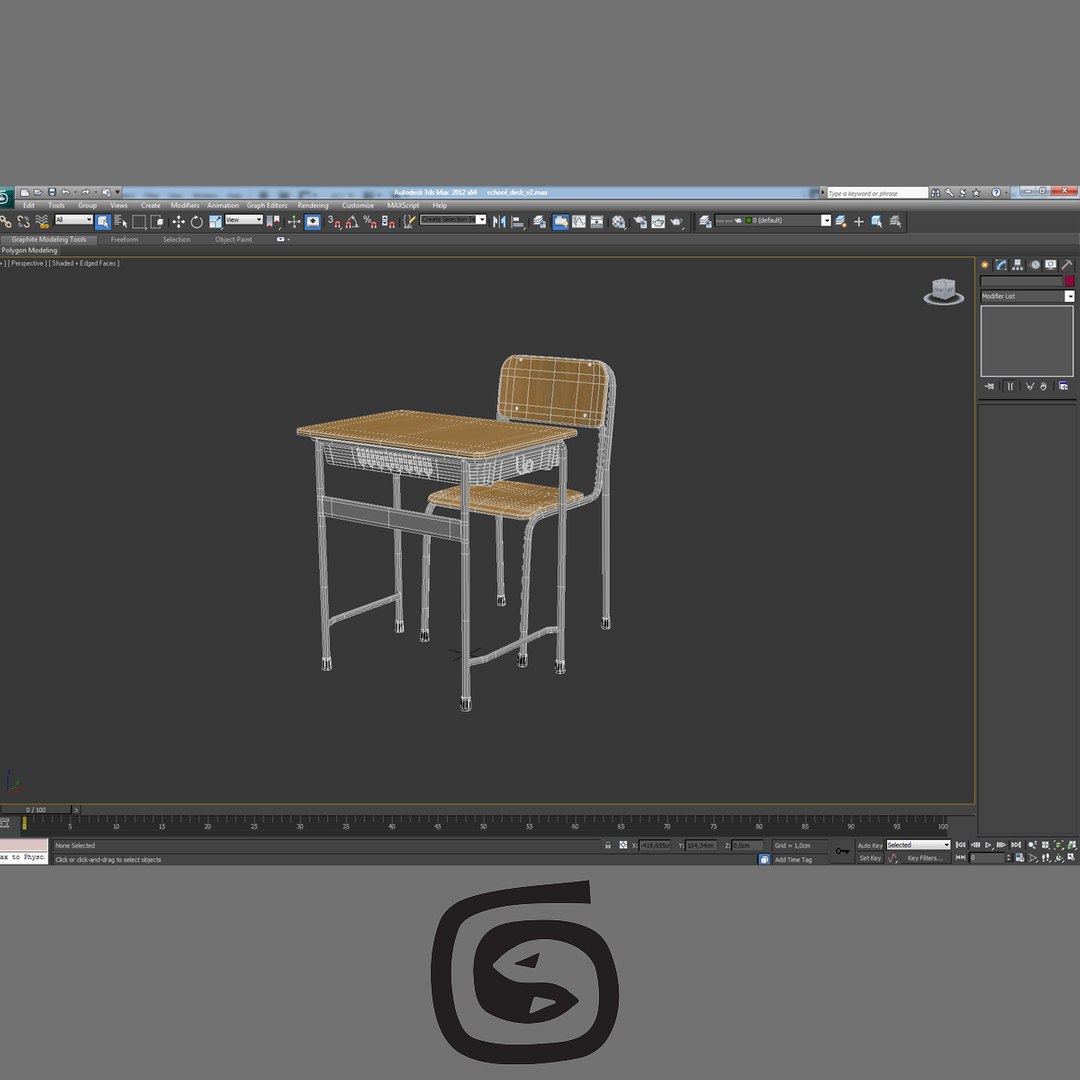Click the Mirror tool icon

[499, 222]
